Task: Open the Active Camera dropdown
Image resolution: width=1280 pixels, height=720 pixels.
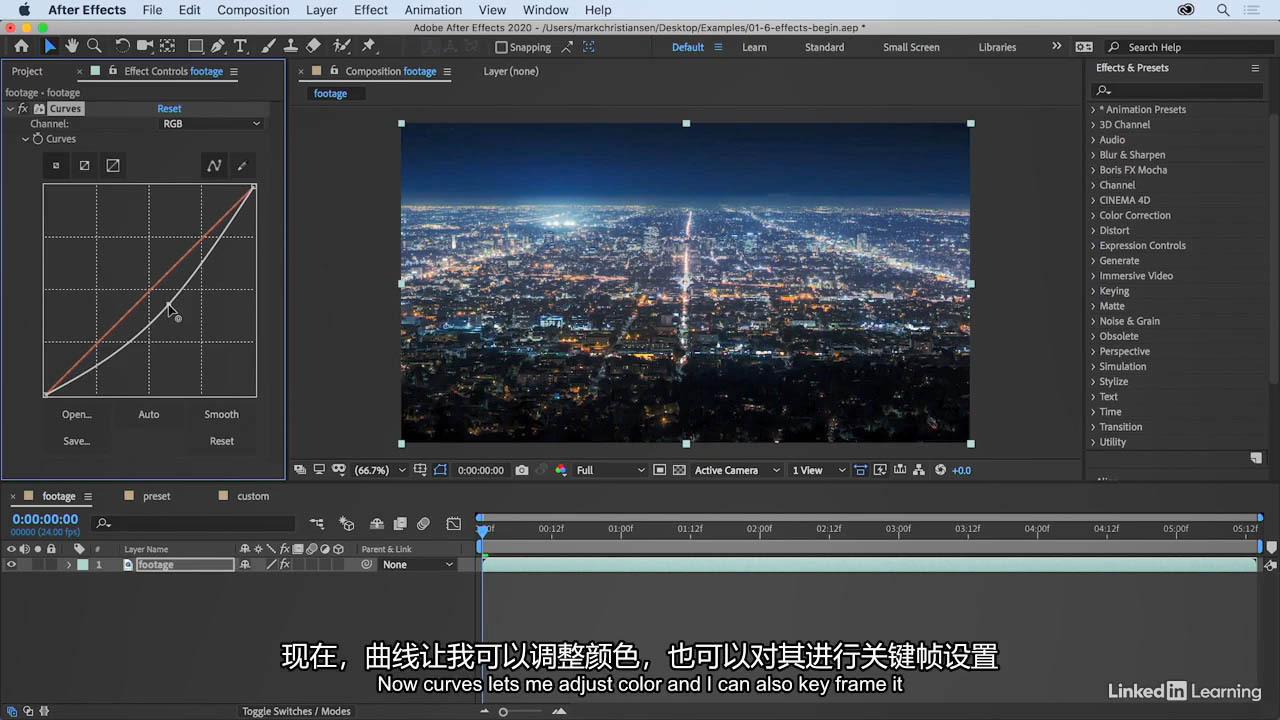Action: [x=737, y=470]
